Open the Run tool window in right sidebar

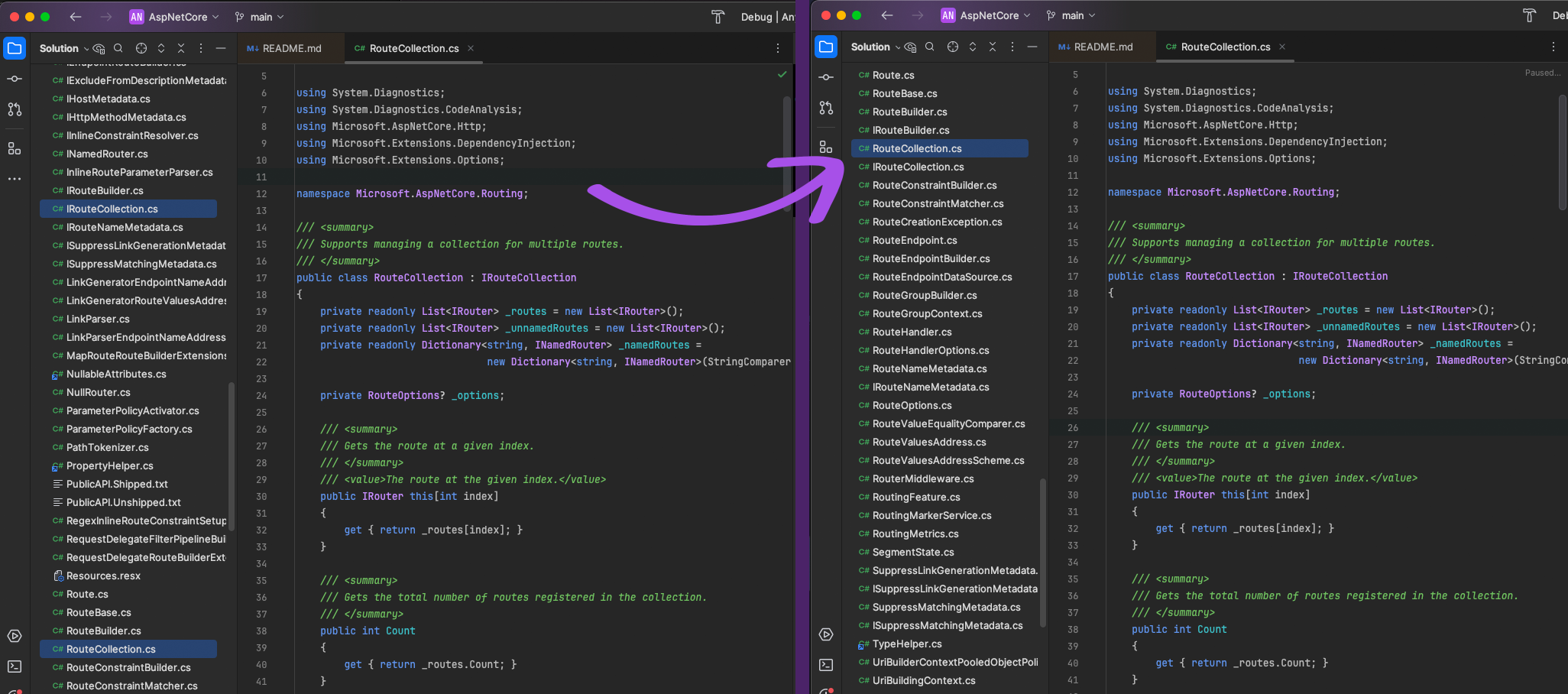(x=826, y=634)
